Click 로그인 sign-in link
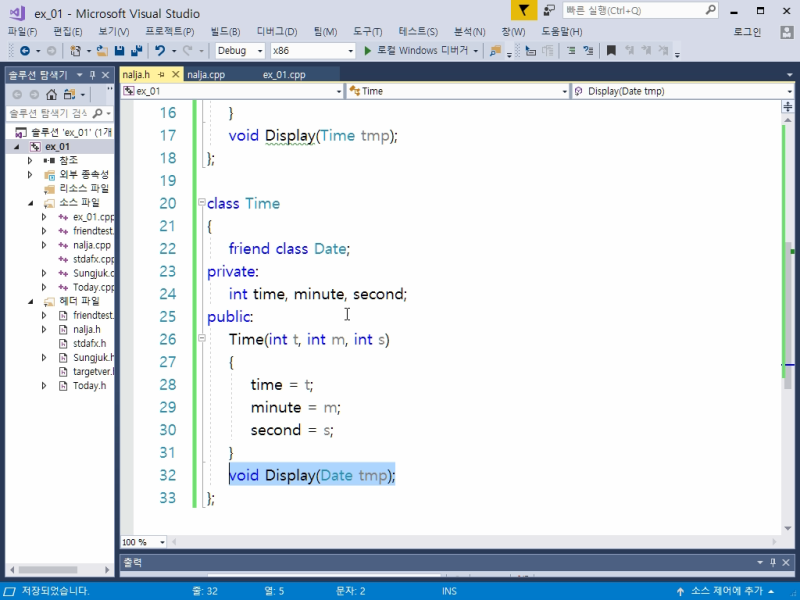Image resolution: width=800 pixels, height=600 pixels. pos(747,32)
